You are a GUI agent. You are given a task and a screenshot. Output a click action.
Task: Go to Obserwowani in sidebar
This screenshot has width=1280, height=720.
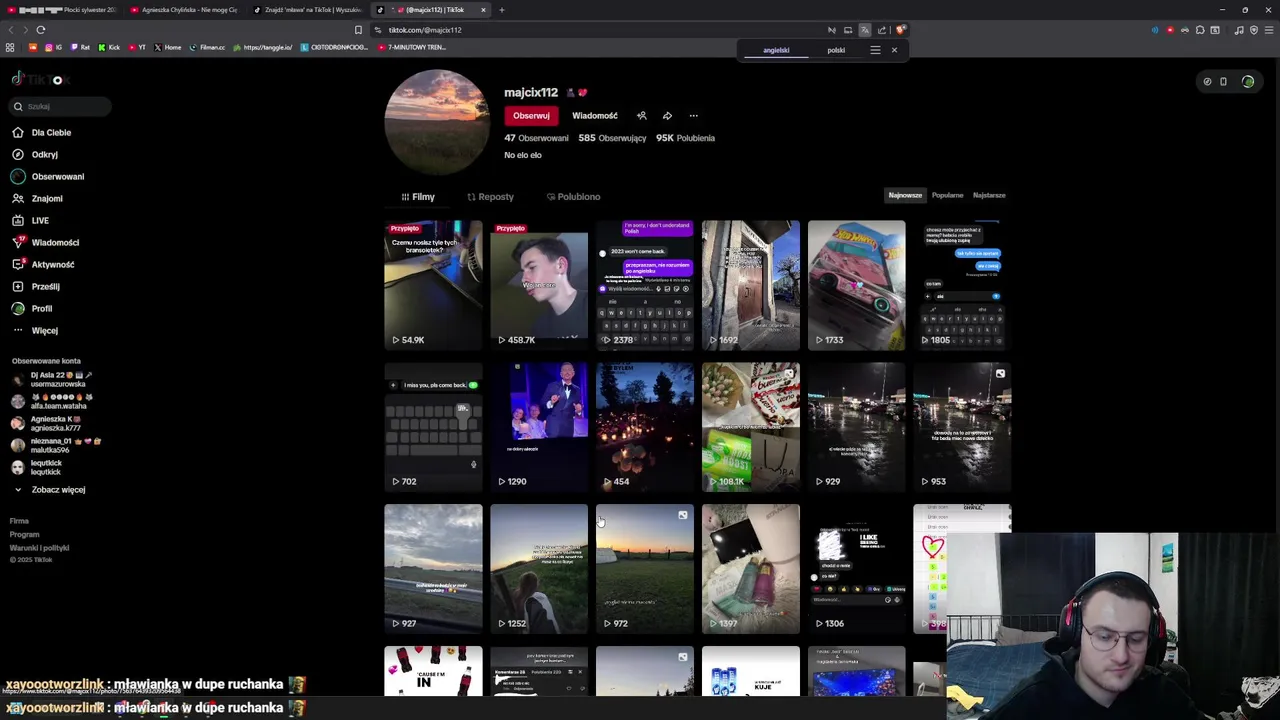point(48,176)
